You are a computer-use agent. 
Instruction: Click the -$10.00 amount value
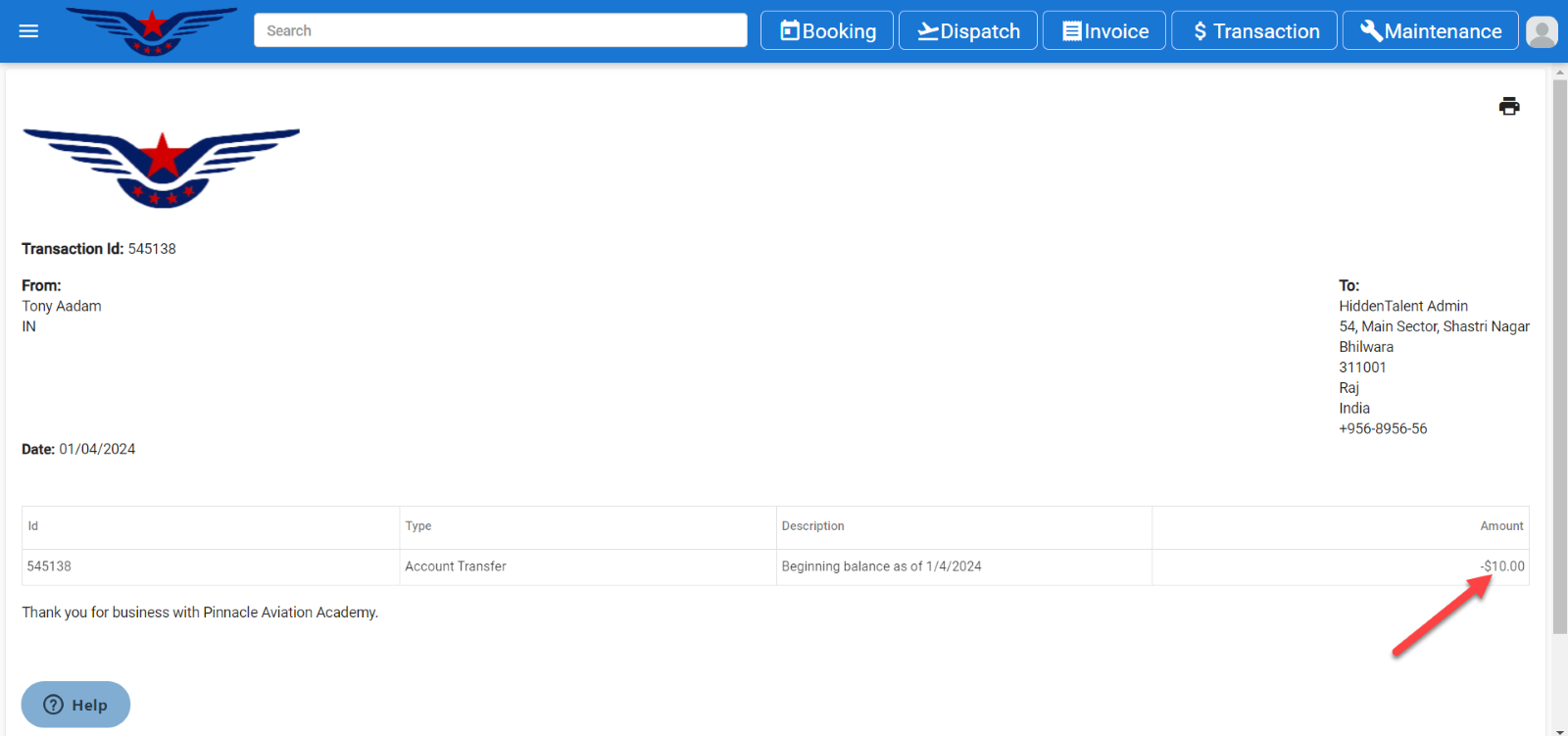[x=1502, y=566]
